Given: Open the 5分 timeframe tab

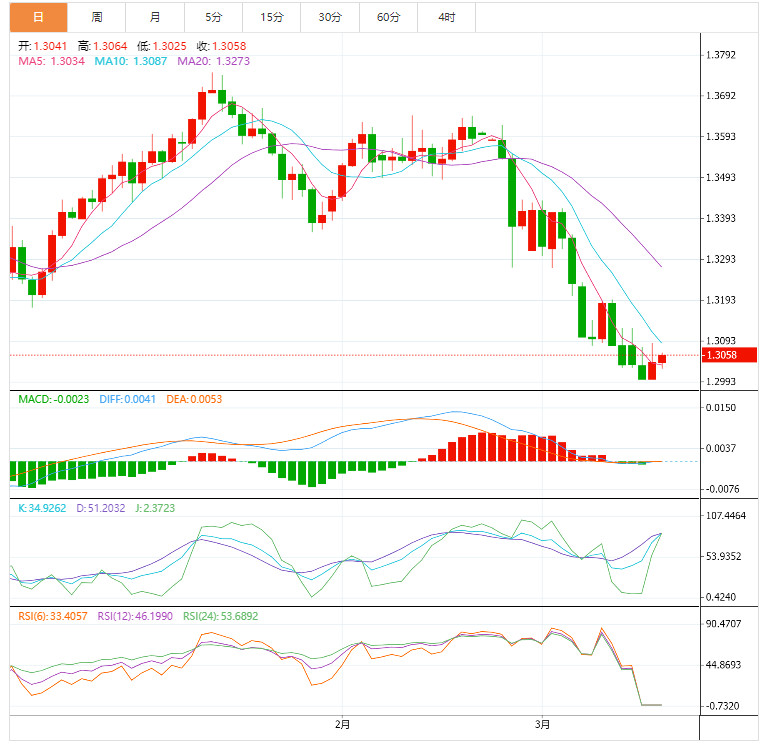Looking at the screenshot, I should click(x=213, y=17).
